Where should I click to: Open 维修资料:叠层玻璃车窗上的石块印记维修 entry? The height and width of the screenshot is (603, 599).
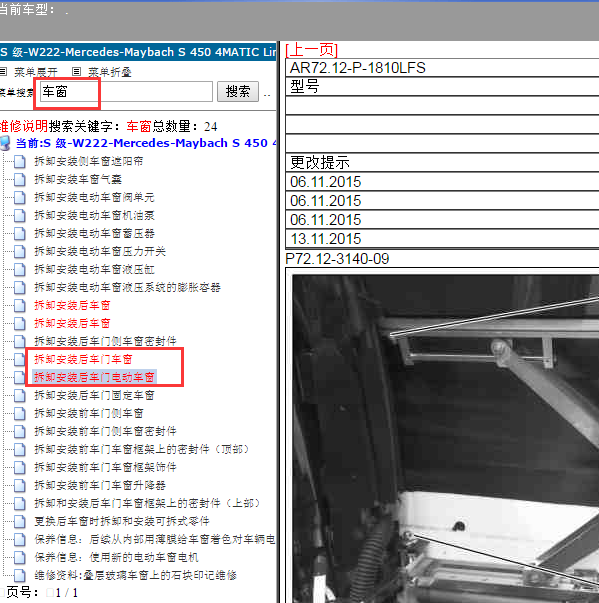[x=135, y=575]
